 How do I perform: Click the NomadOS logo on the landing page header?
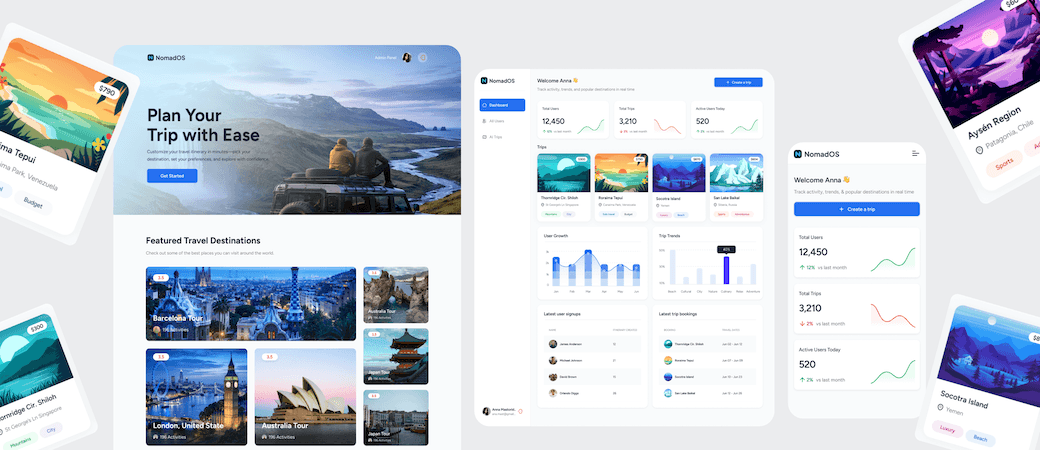[166, 58]
